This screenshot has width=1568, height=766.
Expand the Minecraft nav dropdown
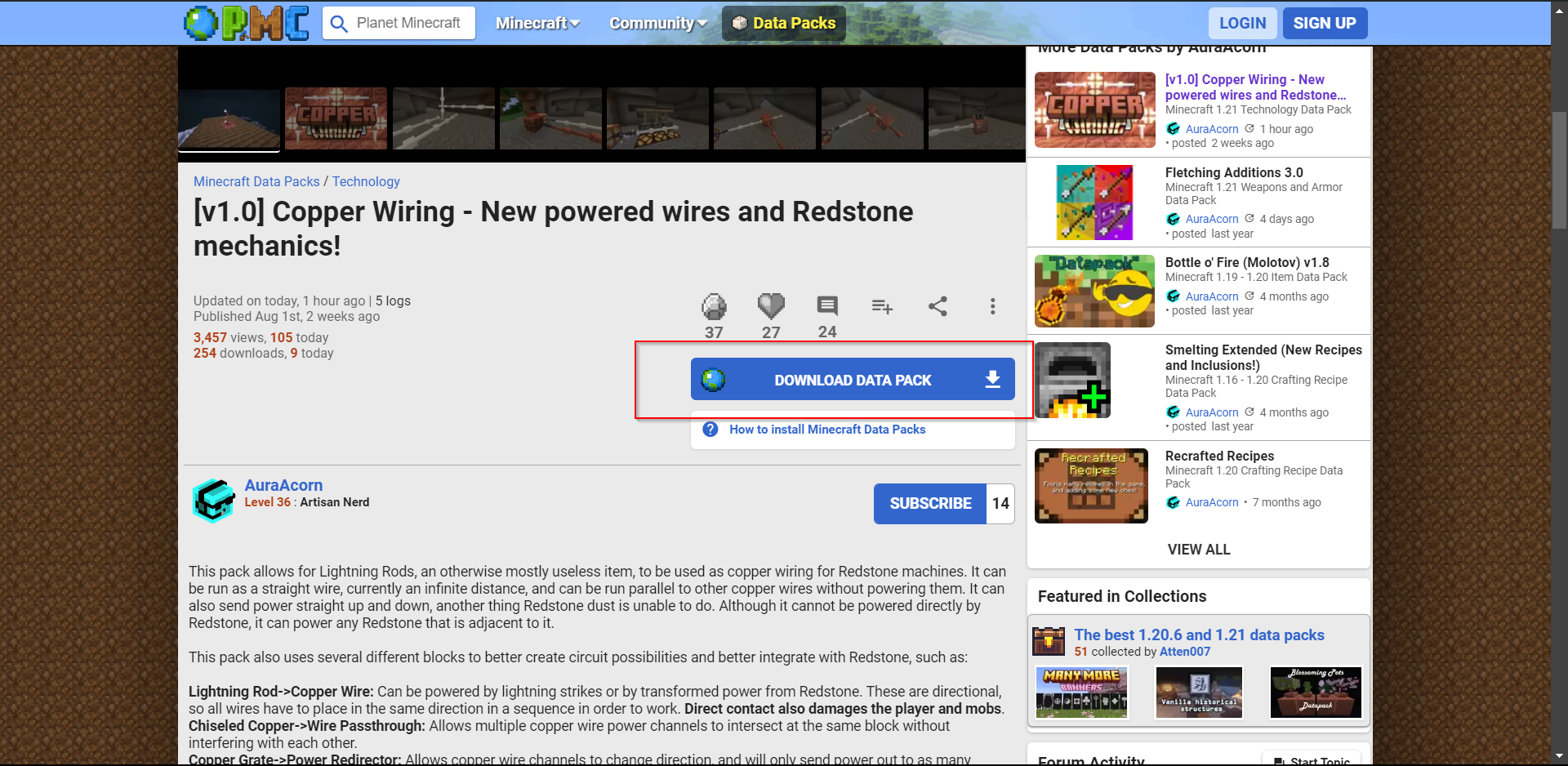(537, 23)
